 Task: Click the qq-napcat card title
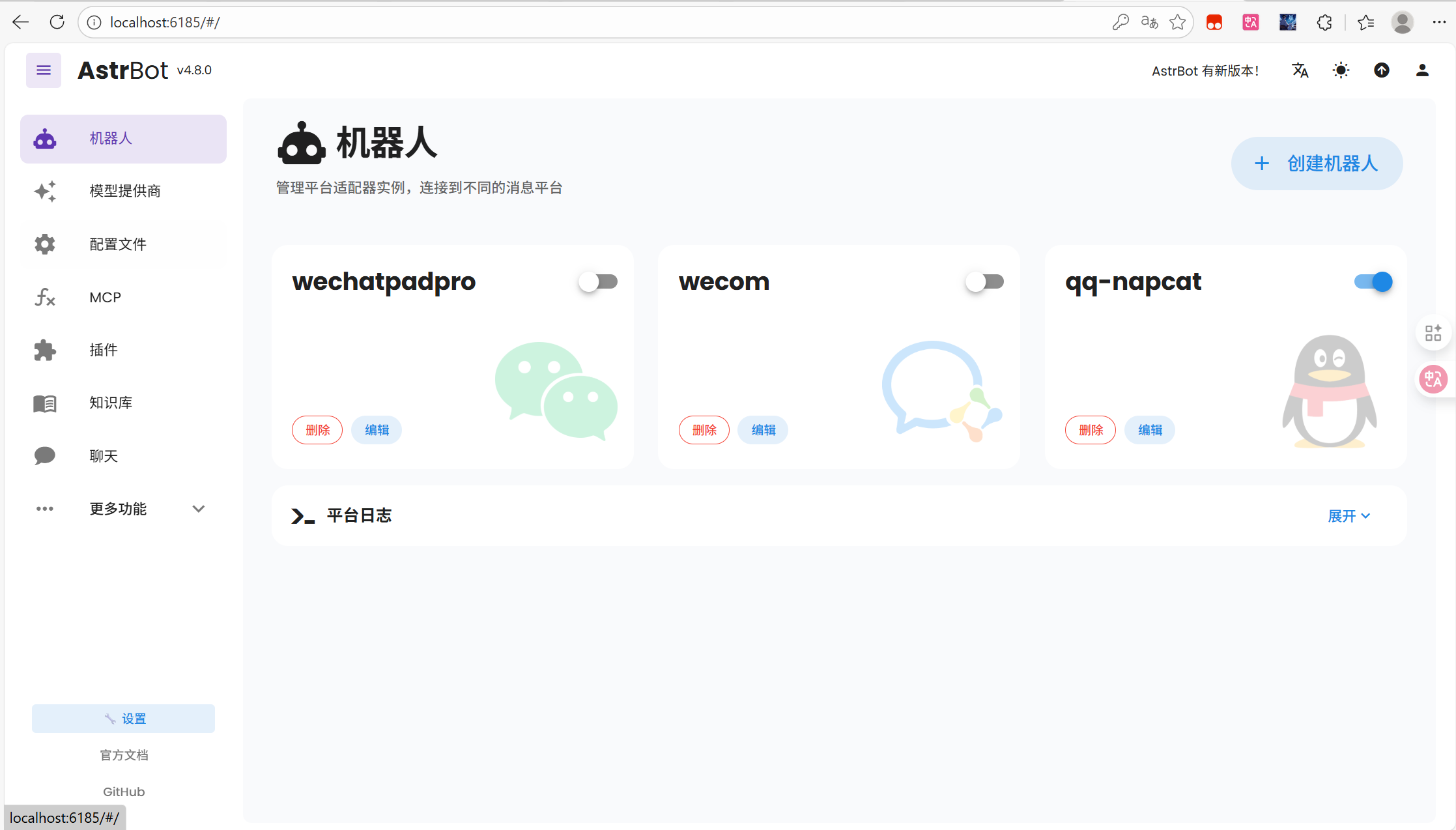(x=1134, y=281)
